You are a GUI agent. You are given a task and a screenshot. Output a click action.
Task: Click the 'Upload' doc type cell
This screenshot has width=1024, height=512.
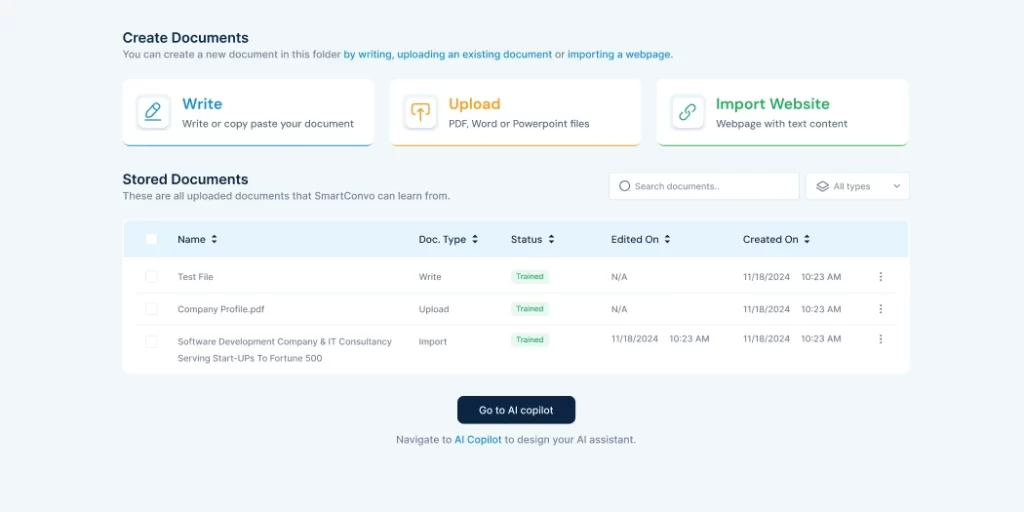point(434,309)
